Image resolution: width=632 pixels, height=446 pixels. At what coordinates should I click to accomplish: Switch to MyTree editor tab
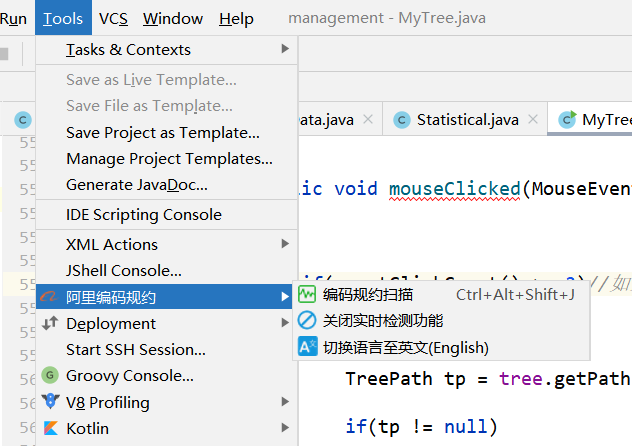(590, 120)
